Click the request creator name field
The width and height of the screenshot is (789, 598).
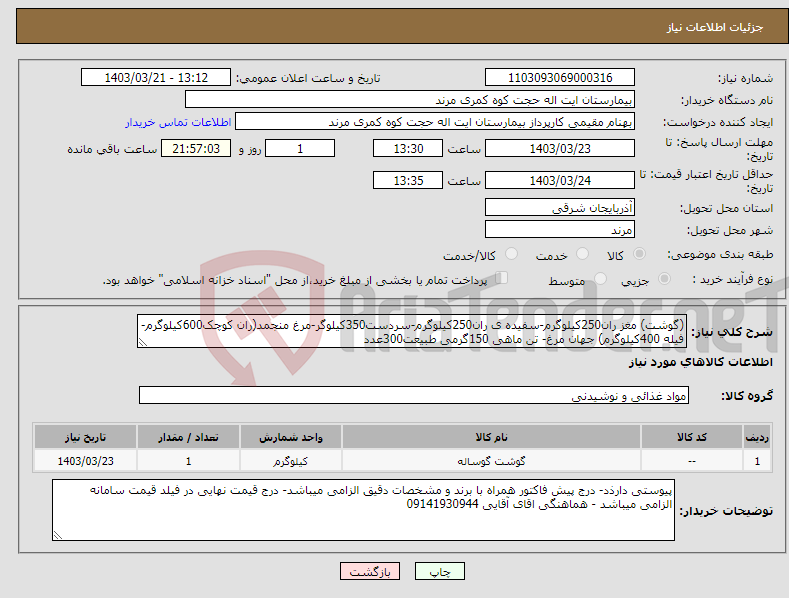pyautogui.click(x=435, y=122)
